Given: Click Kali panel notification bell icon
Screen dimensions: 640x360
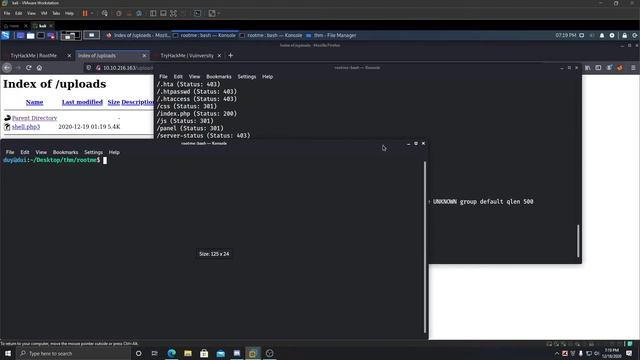Looking at the screenshot, I should [602, 36].
